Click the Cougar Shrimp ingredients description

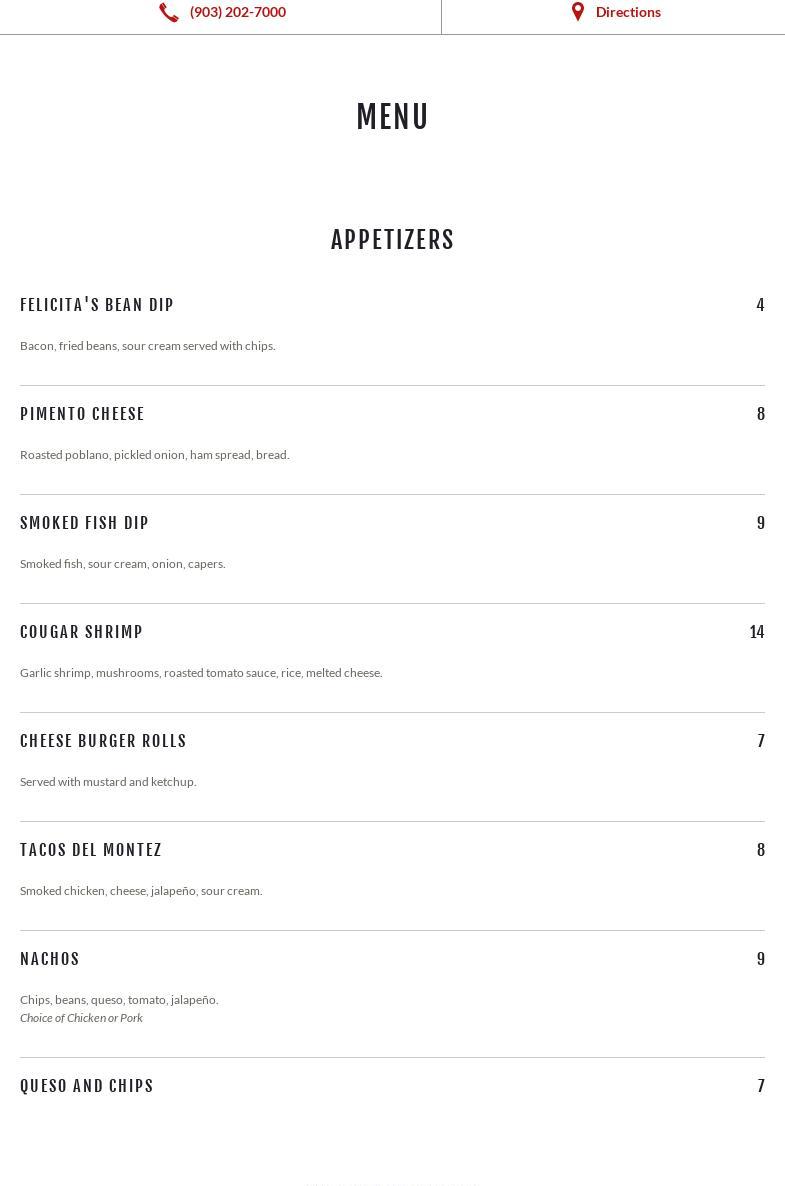tap(201, 673)
